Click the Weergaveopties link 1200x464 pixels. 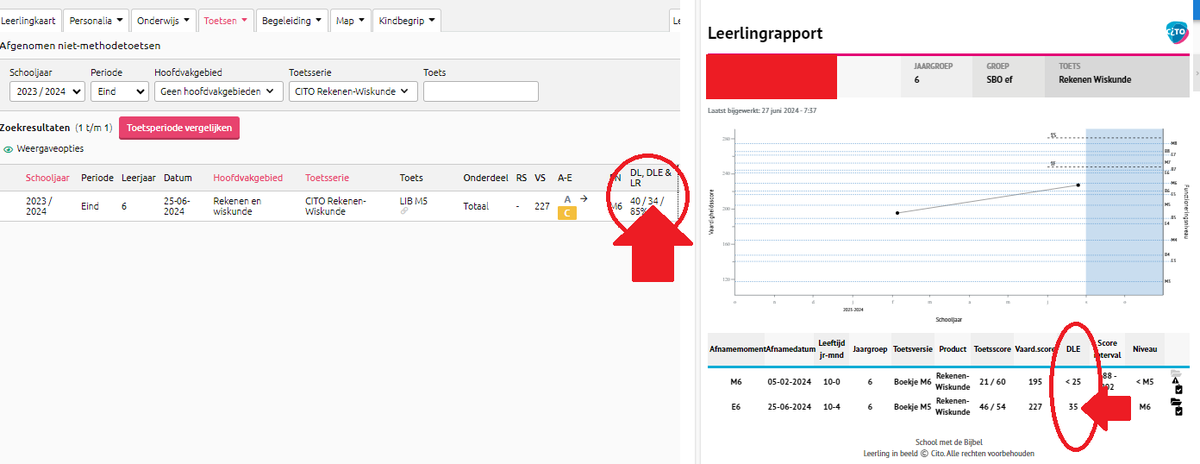click(x=50, y=149)
